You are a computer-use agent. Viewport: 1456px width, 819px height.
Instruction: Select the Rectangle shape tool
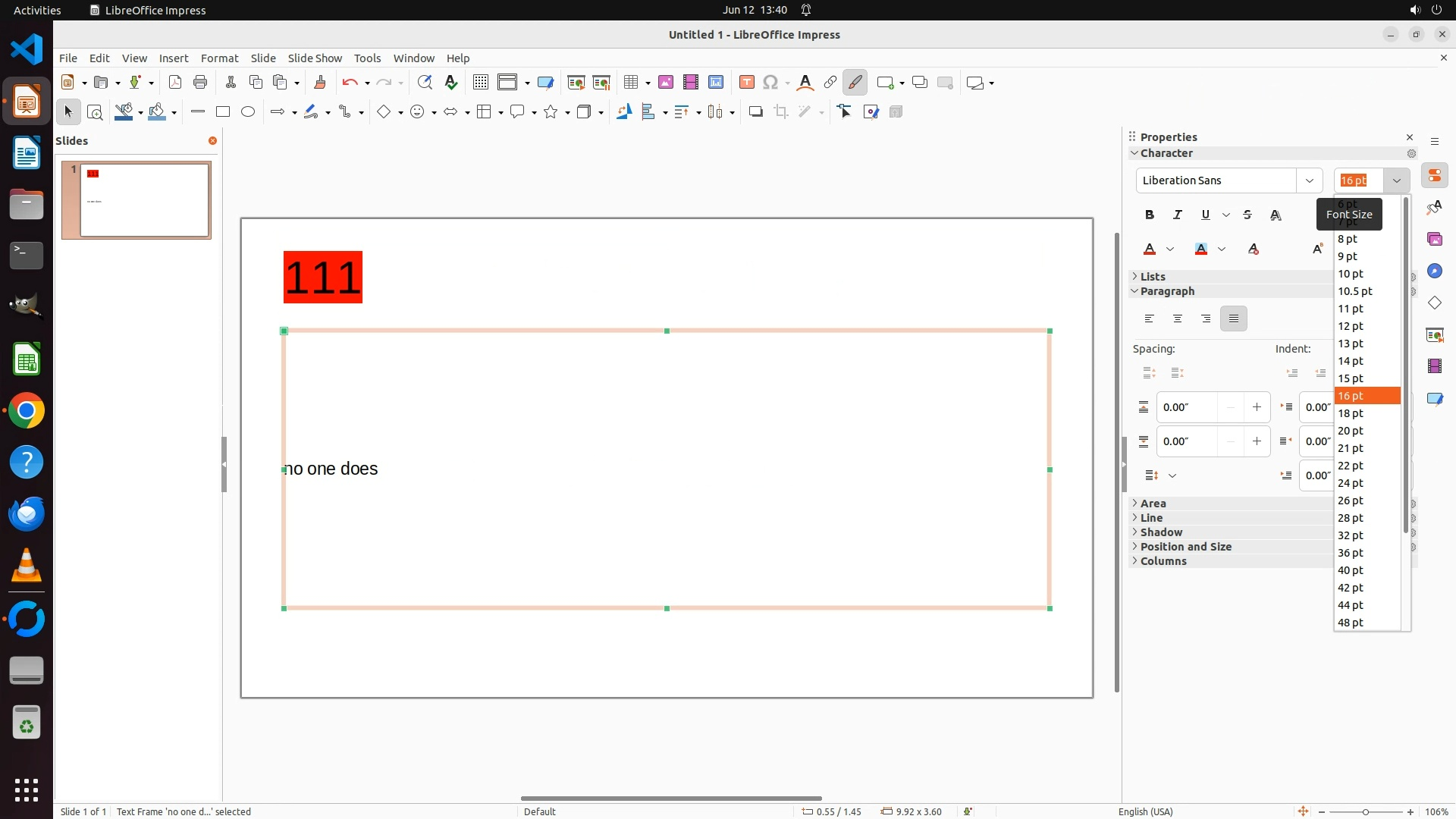(x=222, y=112)
